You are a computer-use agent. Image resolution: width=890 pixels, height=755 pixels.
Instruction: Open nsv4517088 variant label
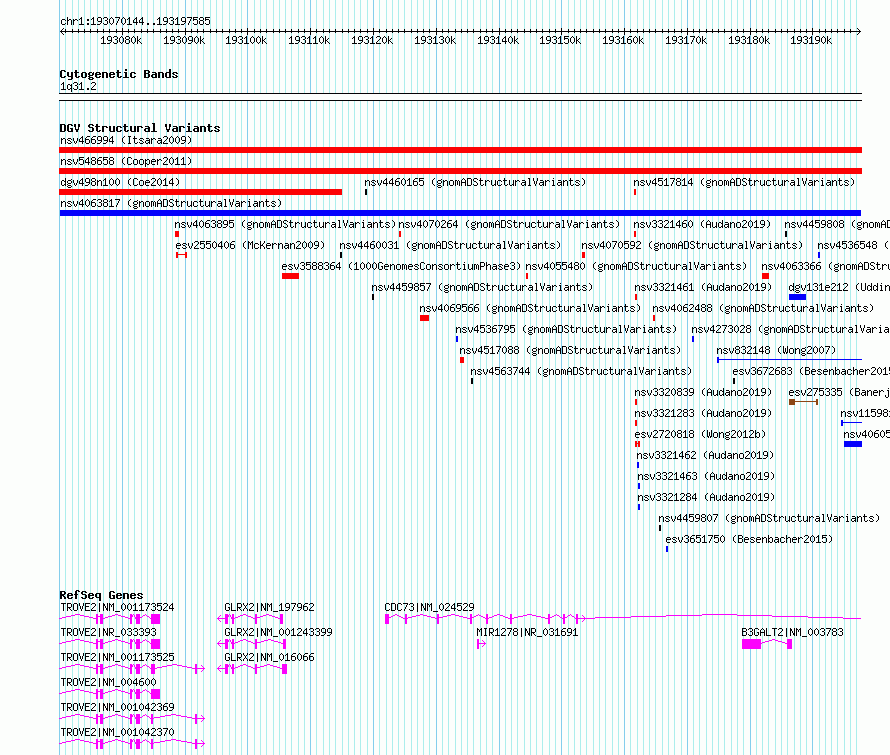click(570, 350)
